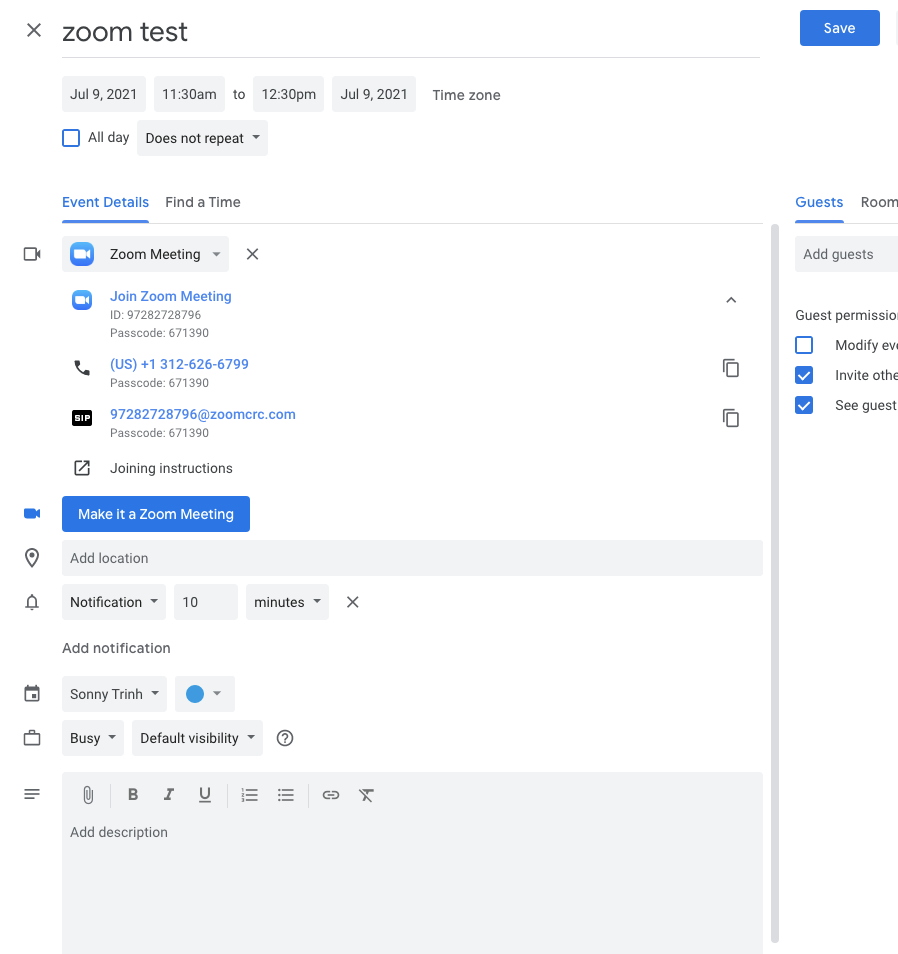This screenshot has width=898, height=954.
Task: Open the 97282728796@zoomcrc.com SIP link
Action: [203, 414]
